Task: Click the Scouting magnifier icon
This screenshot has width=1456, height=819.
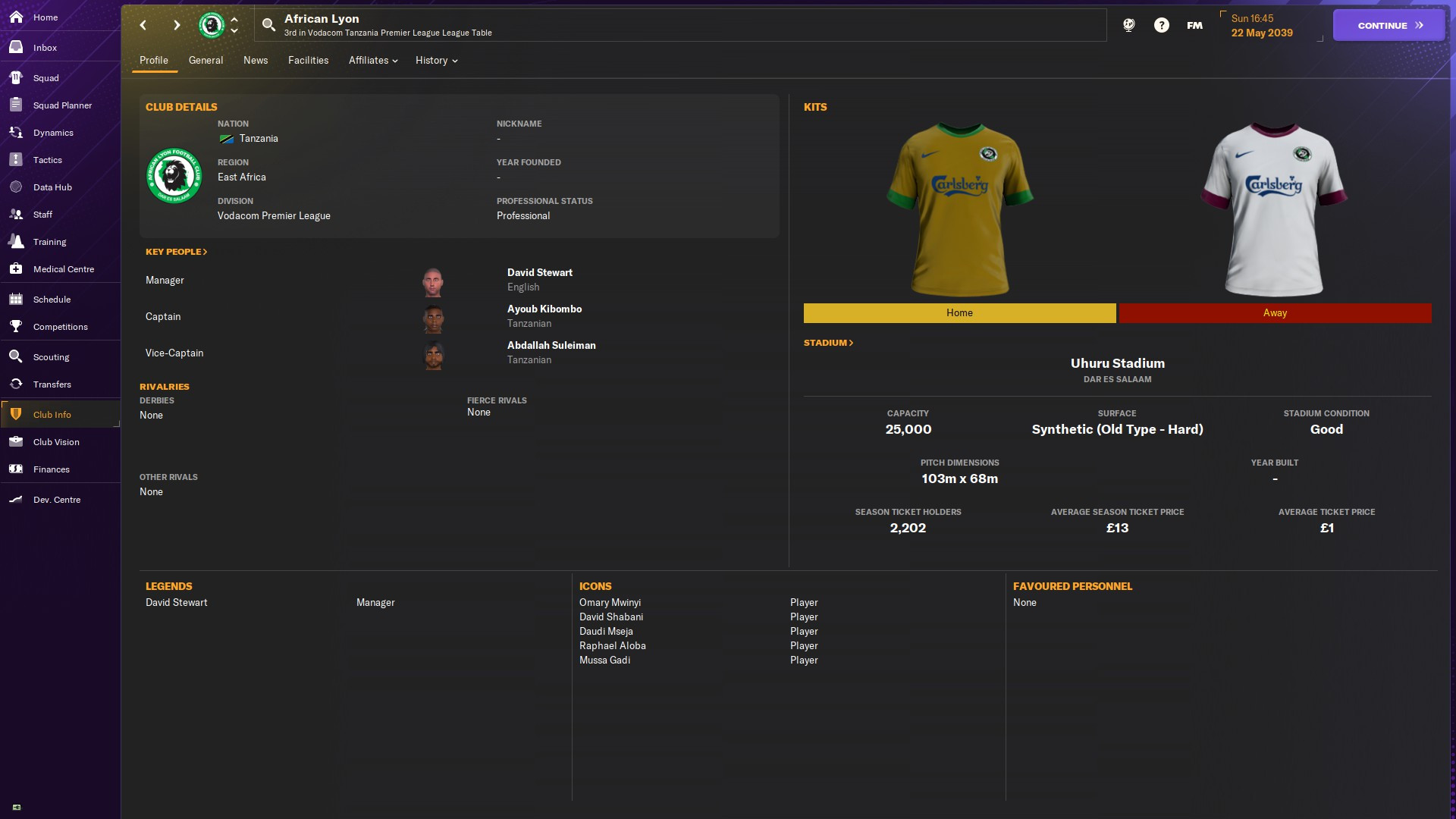Action: point(16,356)
